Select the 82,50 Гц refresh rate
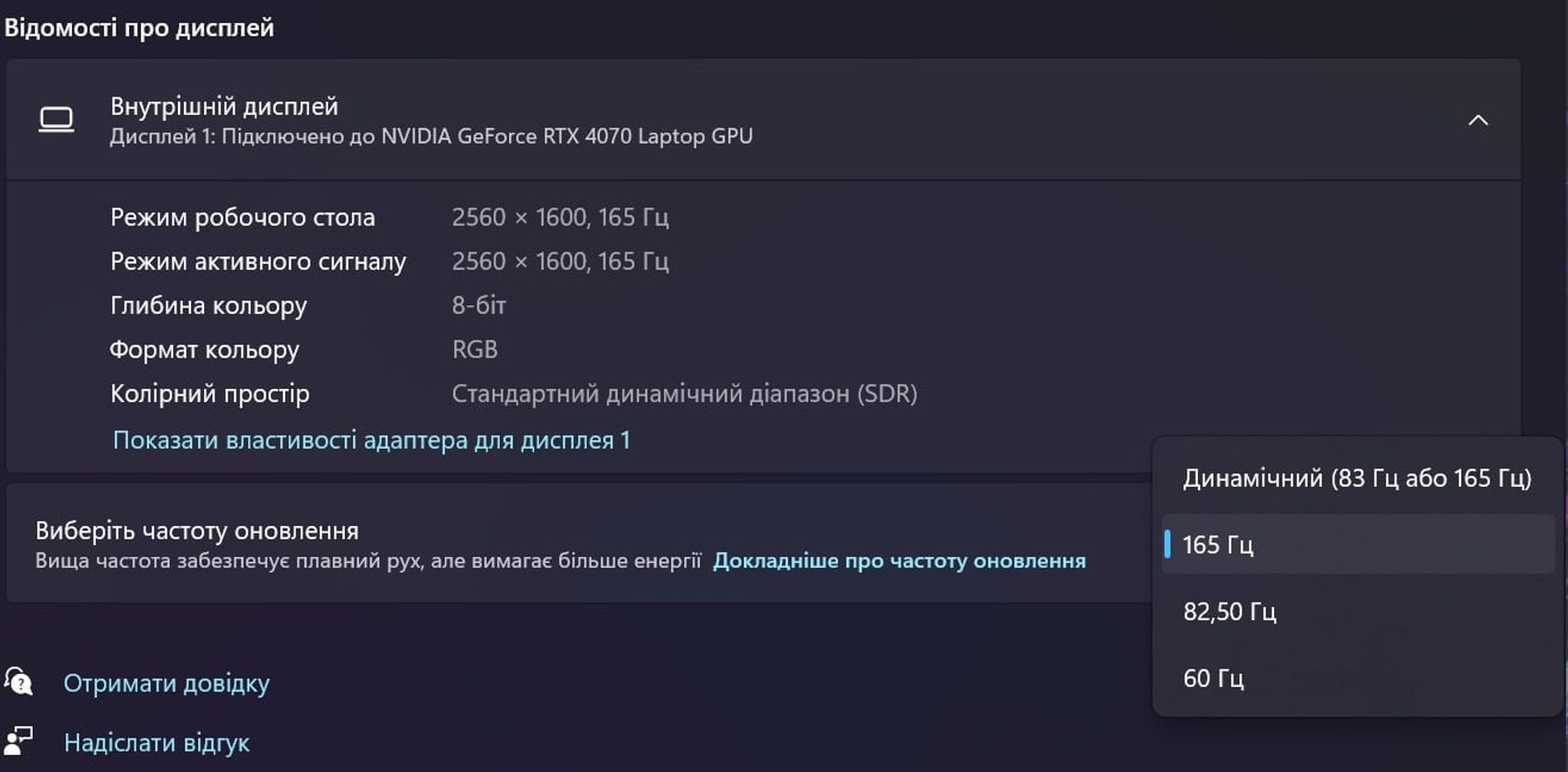 [x=1358, y=611]
